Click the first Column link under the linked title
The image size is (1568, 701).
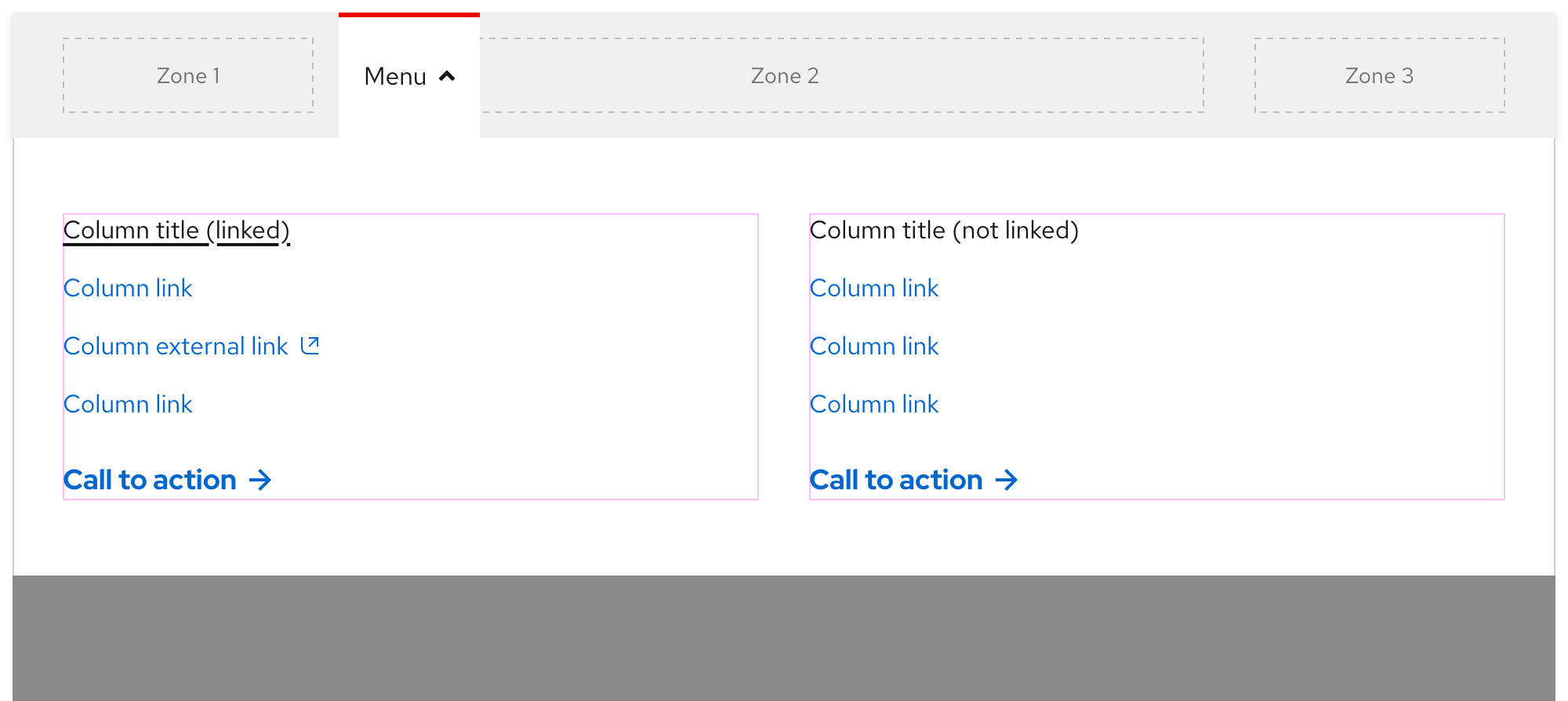click(x=128, y=289)
